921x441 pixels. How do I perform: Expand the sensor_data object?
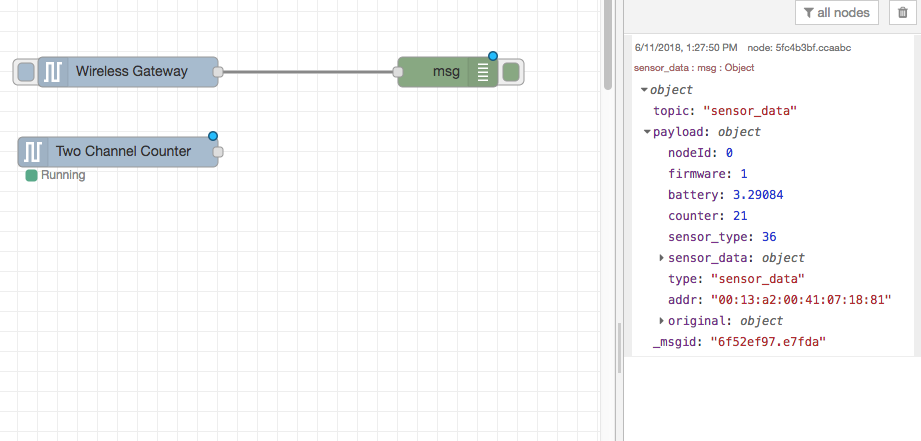pyautogui.click(x=662, y=257)
